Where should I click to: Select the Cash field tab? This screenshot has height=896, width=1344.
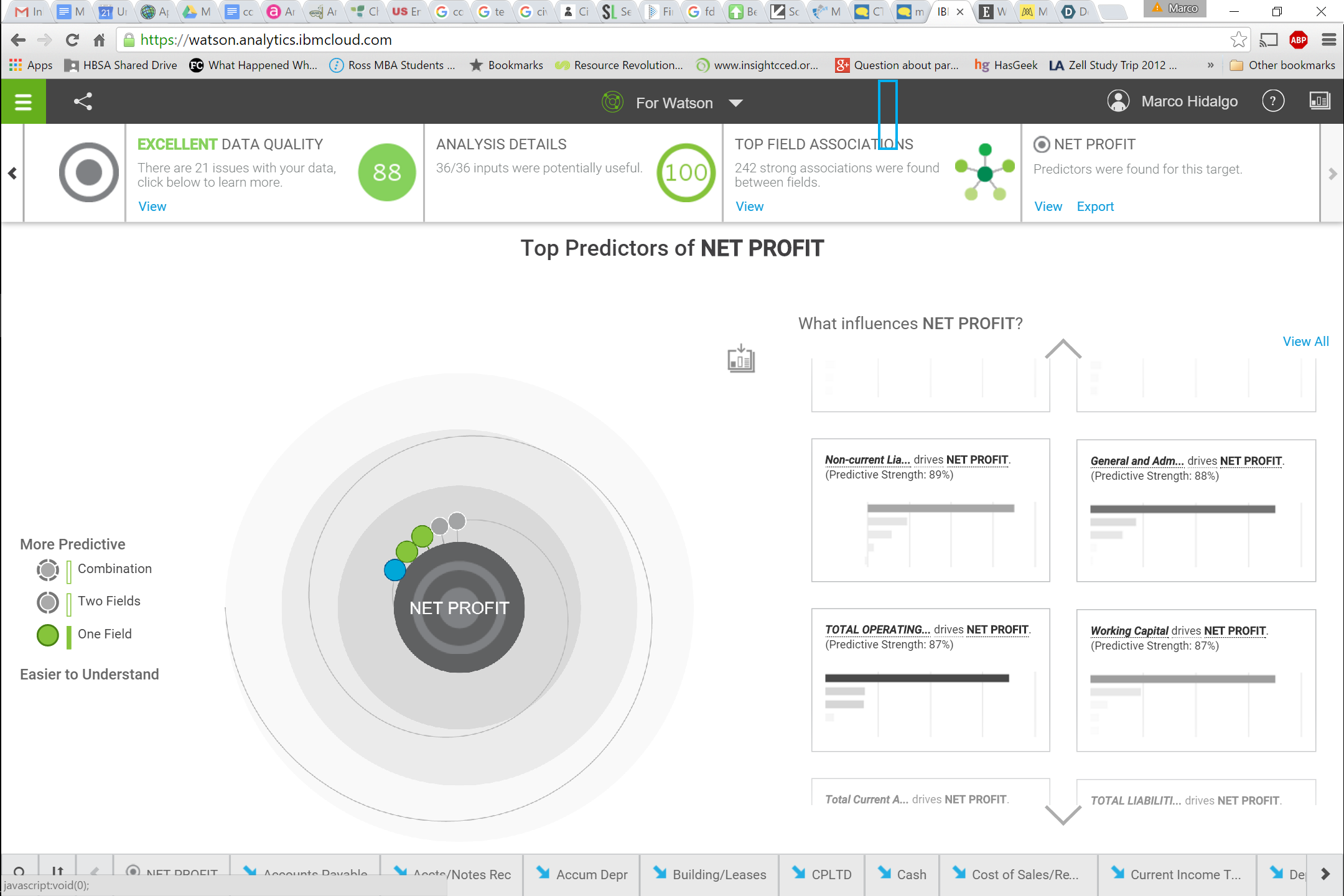click(x=902, y=874)
